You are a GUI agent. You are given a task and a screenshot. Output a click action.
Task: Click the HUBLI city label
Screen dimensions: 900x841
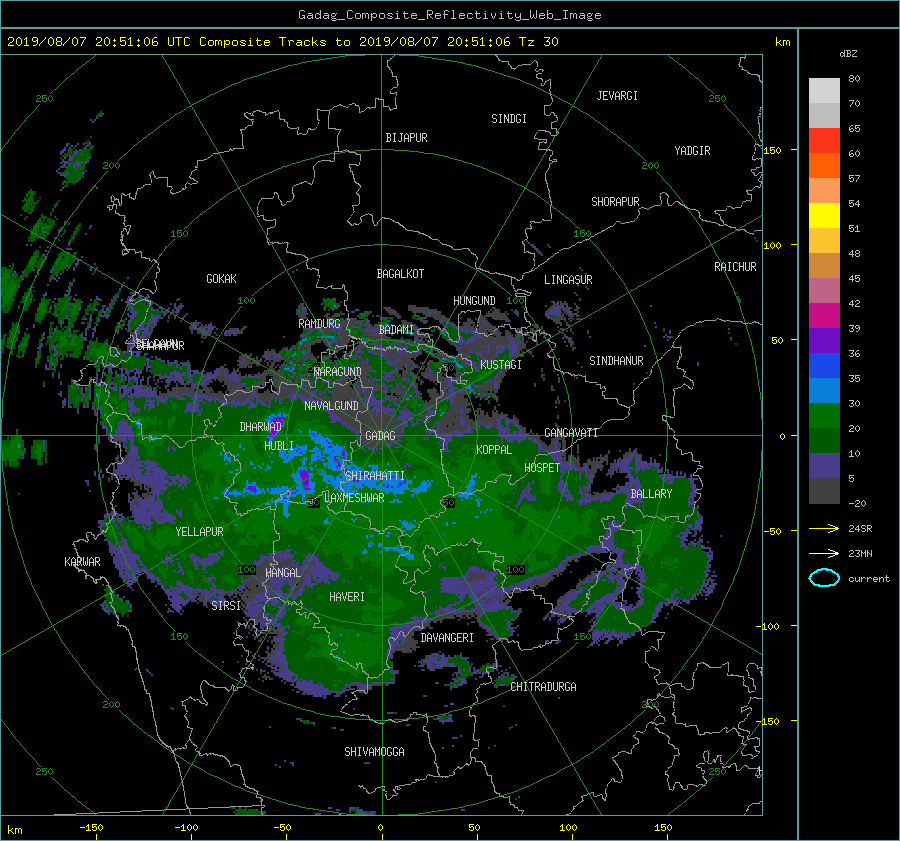tap(279, 446)
